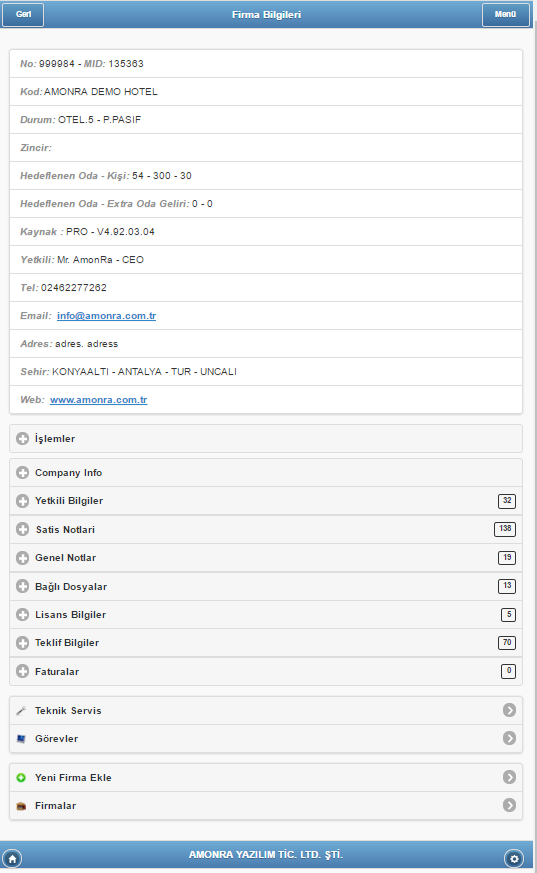This screenshot has height=873, width=537.
Task: Click the flag icon beside Görevler
Action: point(21,739)
